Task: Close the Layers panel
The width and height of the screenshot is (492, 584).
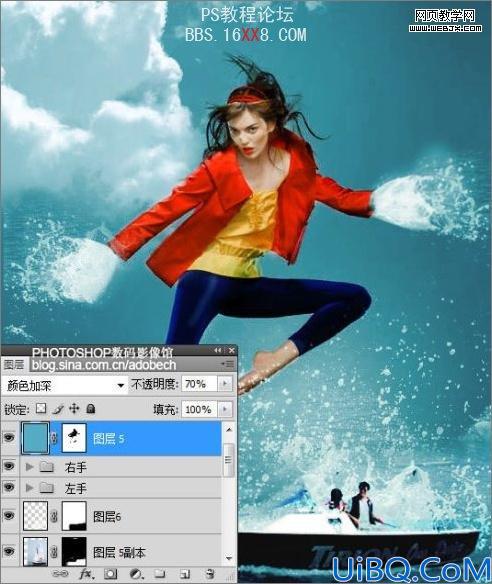Action: coord(232,350)
